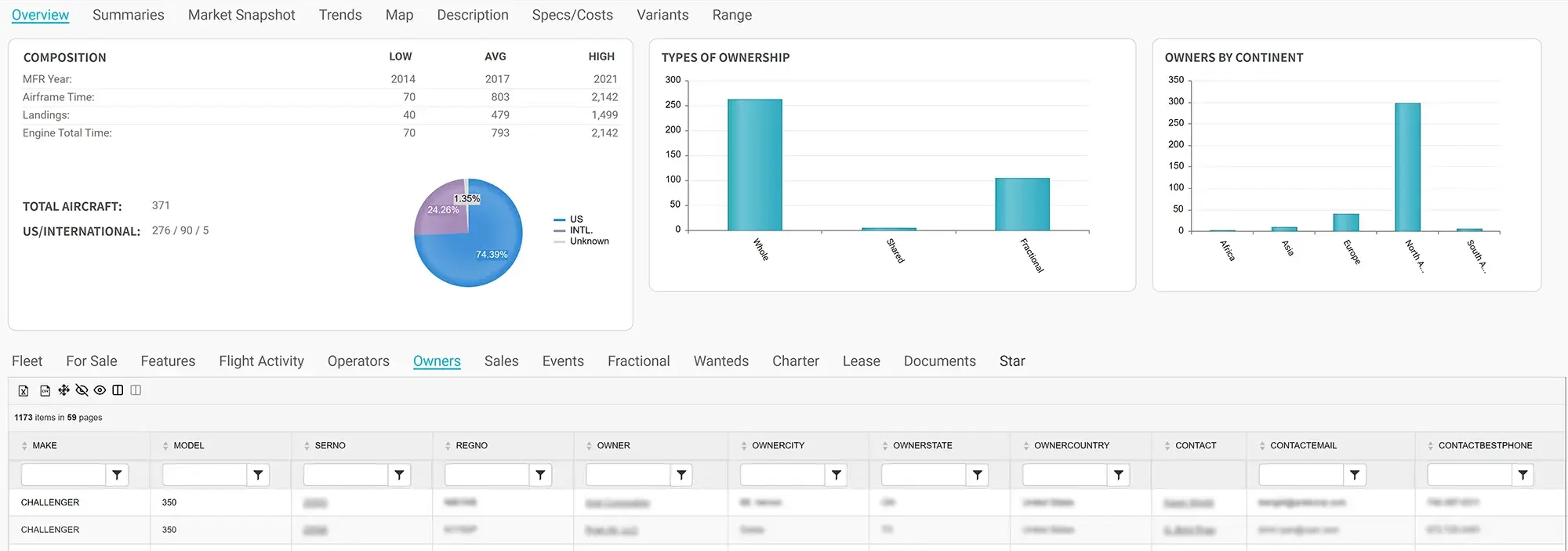
Task: Open filter funnel for OWNER column
Action: click(x=681, y=475)
